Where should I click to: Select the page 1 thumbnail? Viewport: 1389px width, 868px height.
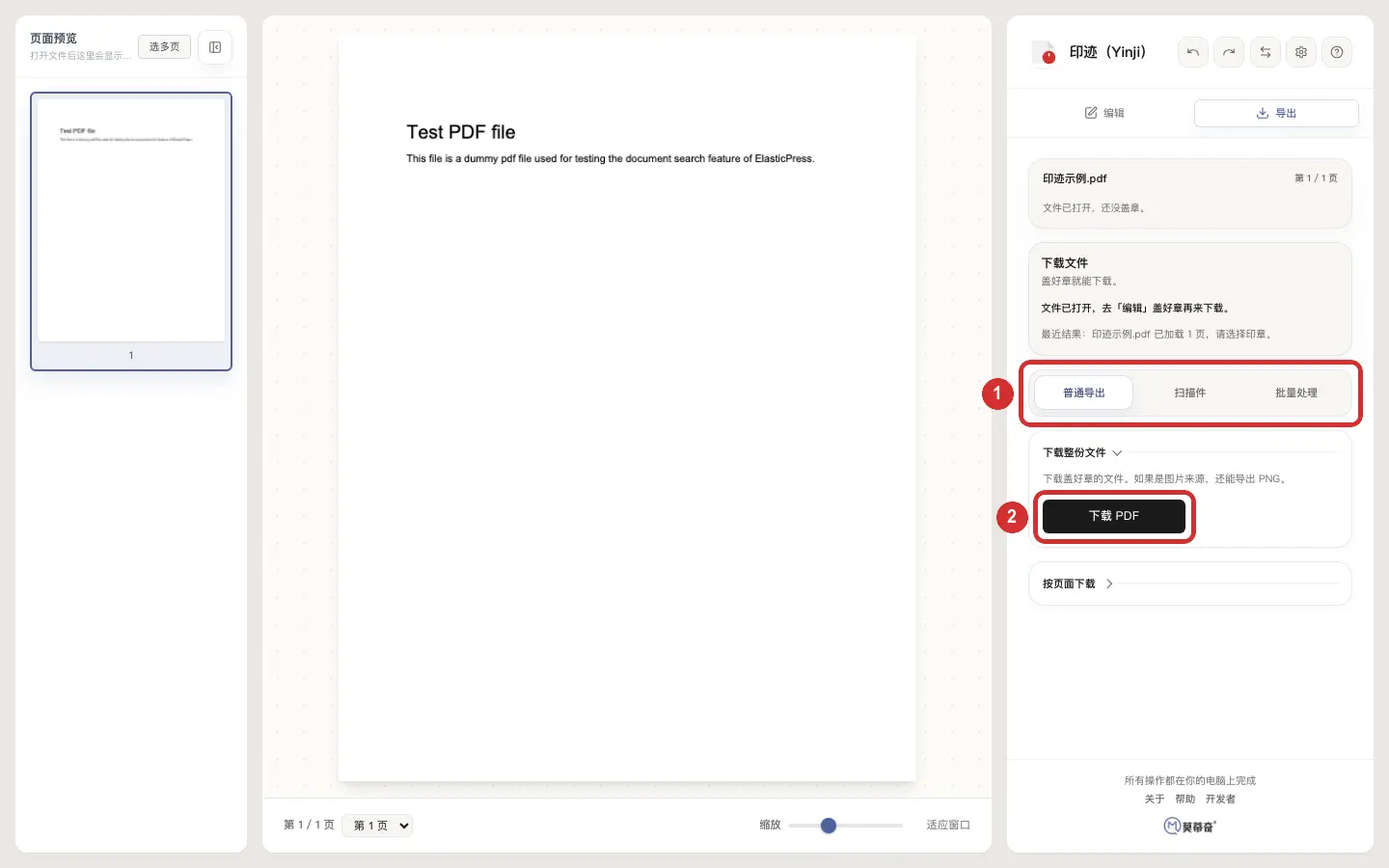(x=131, y=231)
